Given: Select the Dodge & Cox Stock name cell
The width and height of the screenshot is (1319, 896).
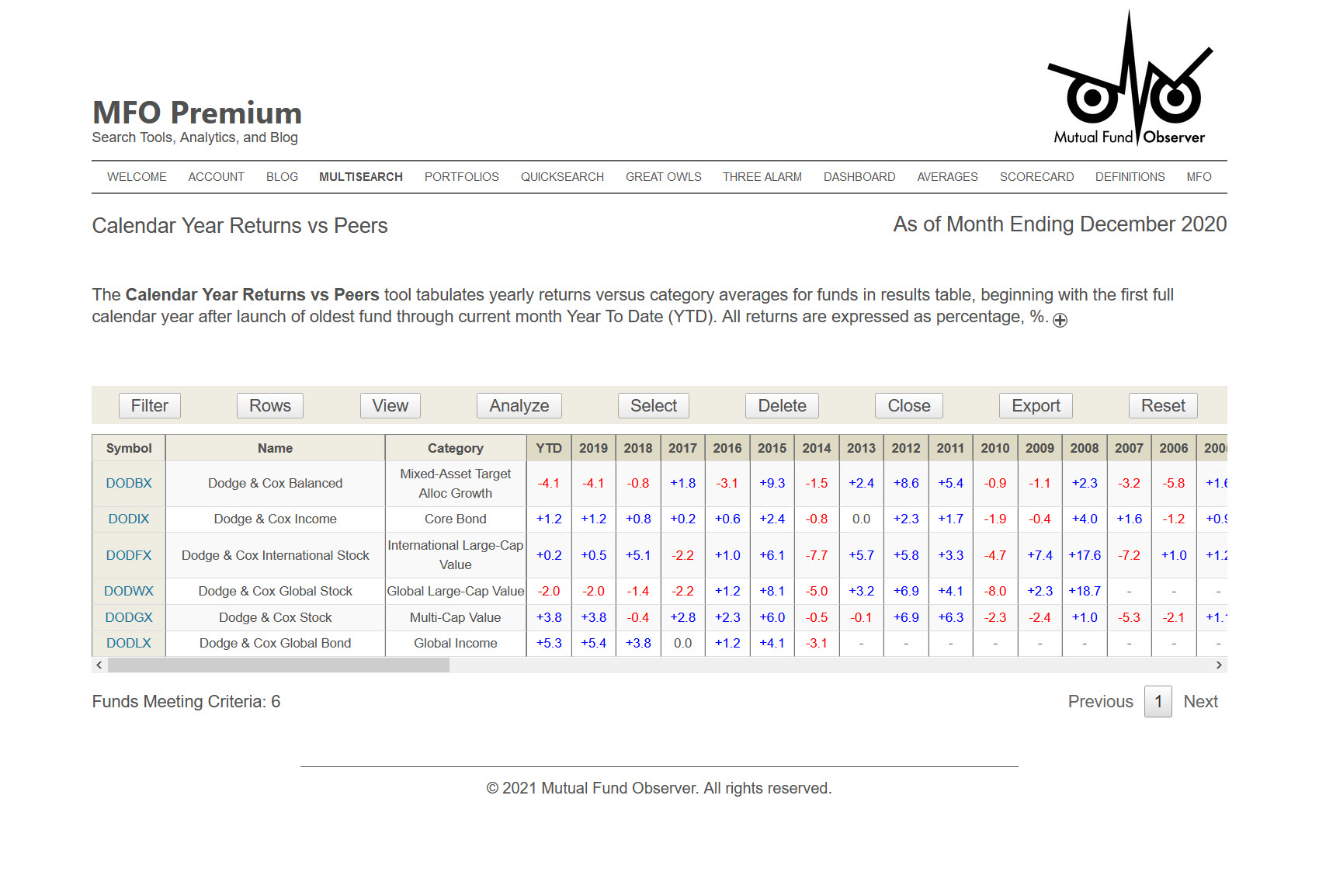Looking at the screenshot, I should tap(276, 617).
